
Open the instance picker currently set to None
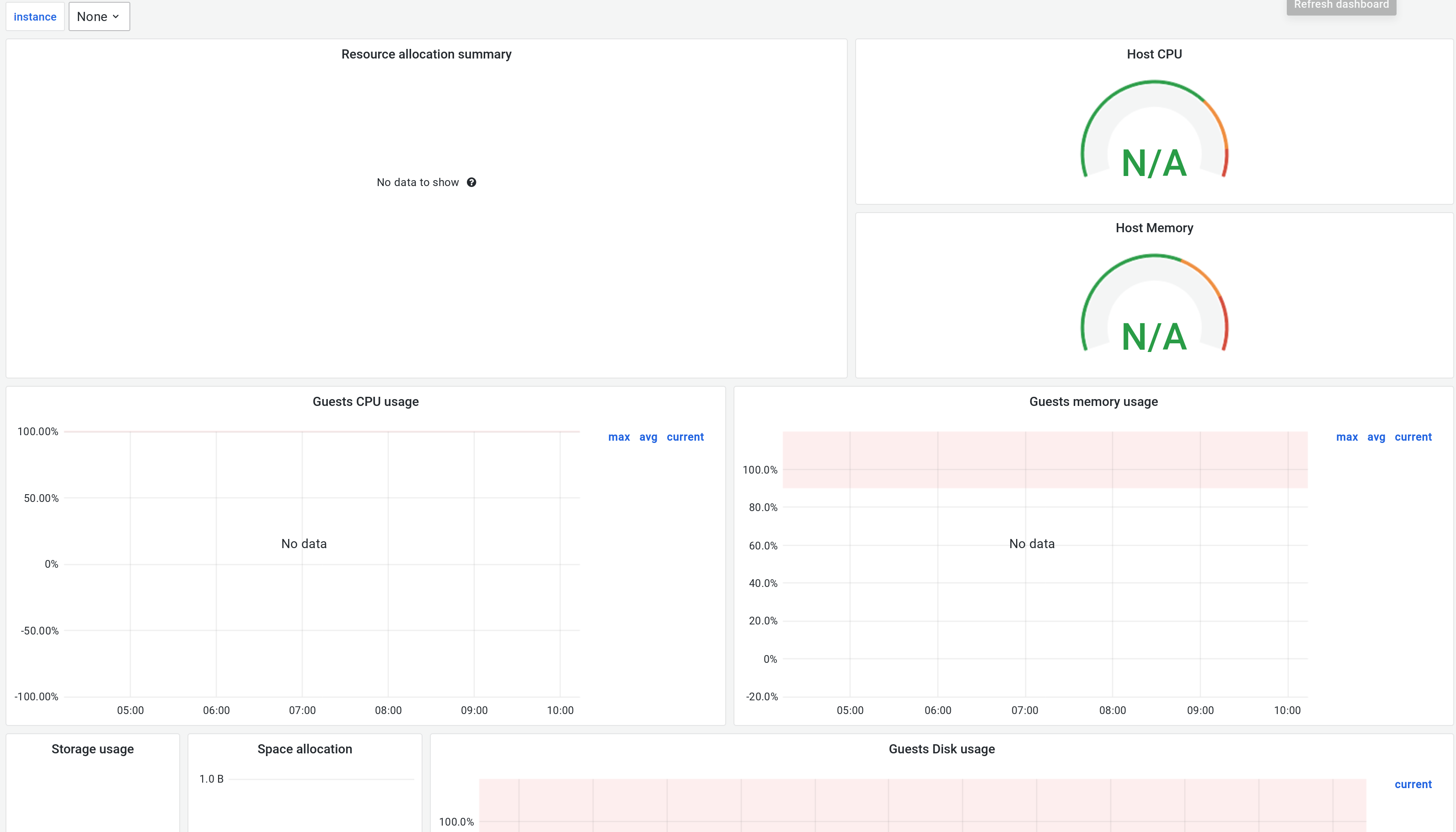tap(99, 16)
